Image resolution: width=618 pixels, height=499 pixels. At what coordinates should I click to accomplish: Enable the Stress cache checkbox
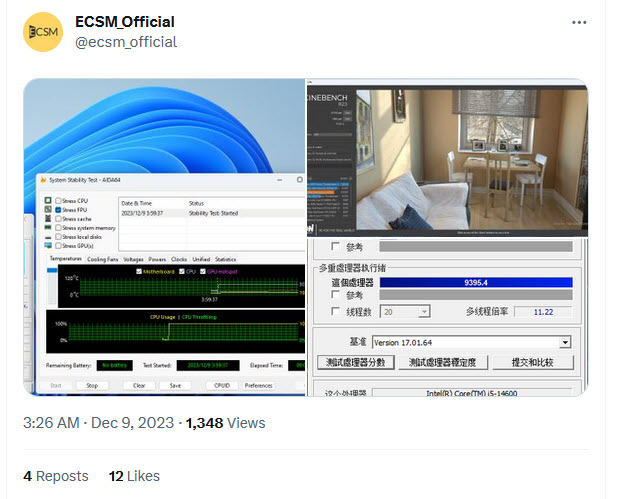pos(58,219)
